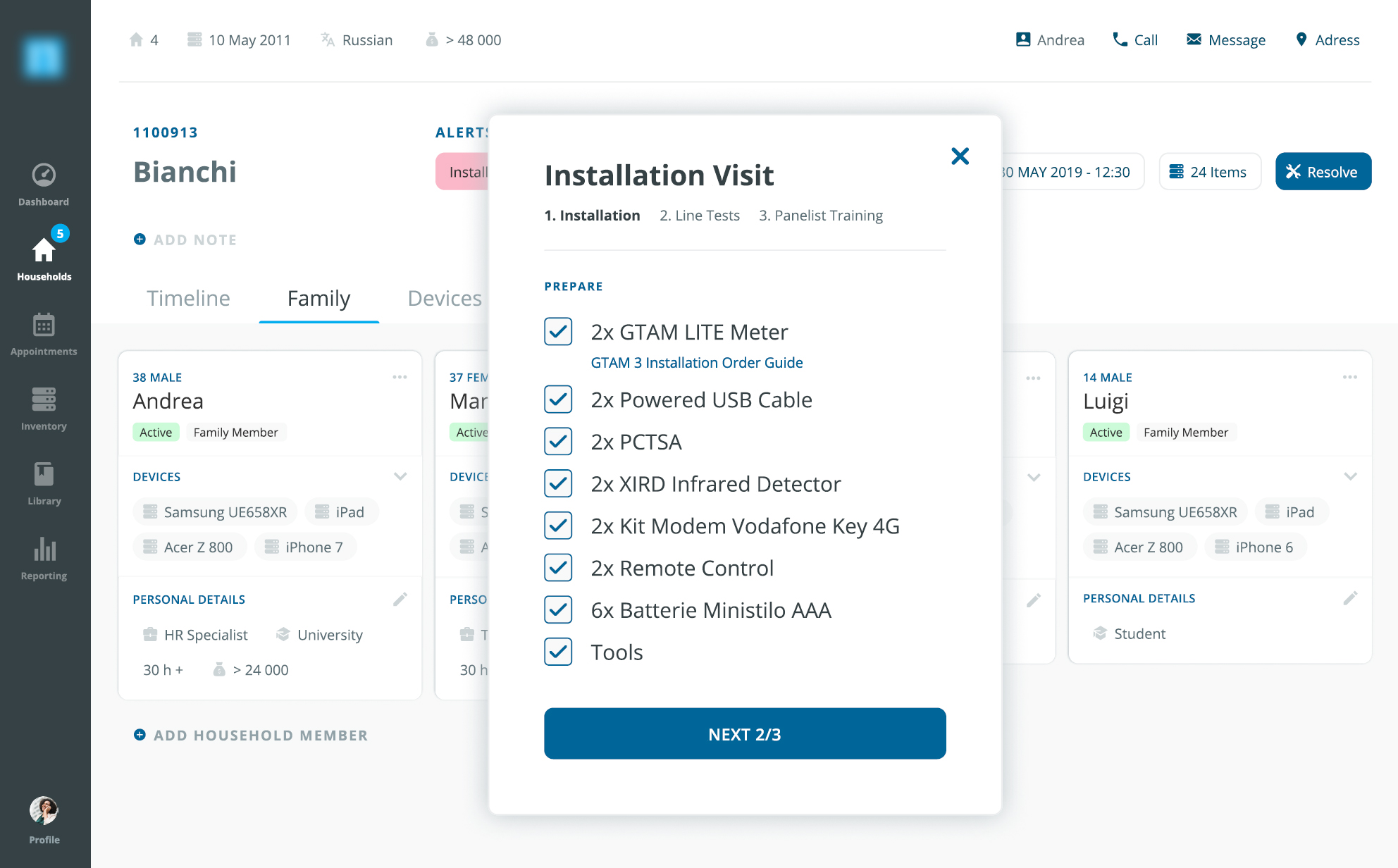
Task: Uncheck the Tools checkbox
Action: (557, 652)
